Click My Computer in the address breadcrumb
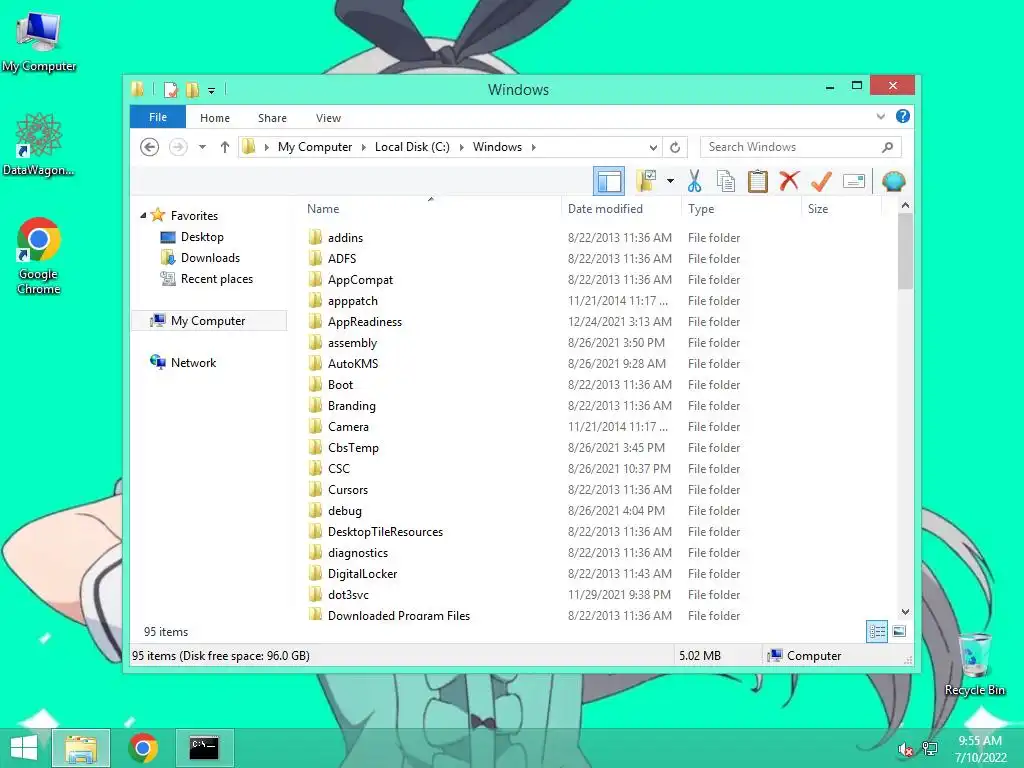The width and height of the screenshot is (1024, 768). 315,147
